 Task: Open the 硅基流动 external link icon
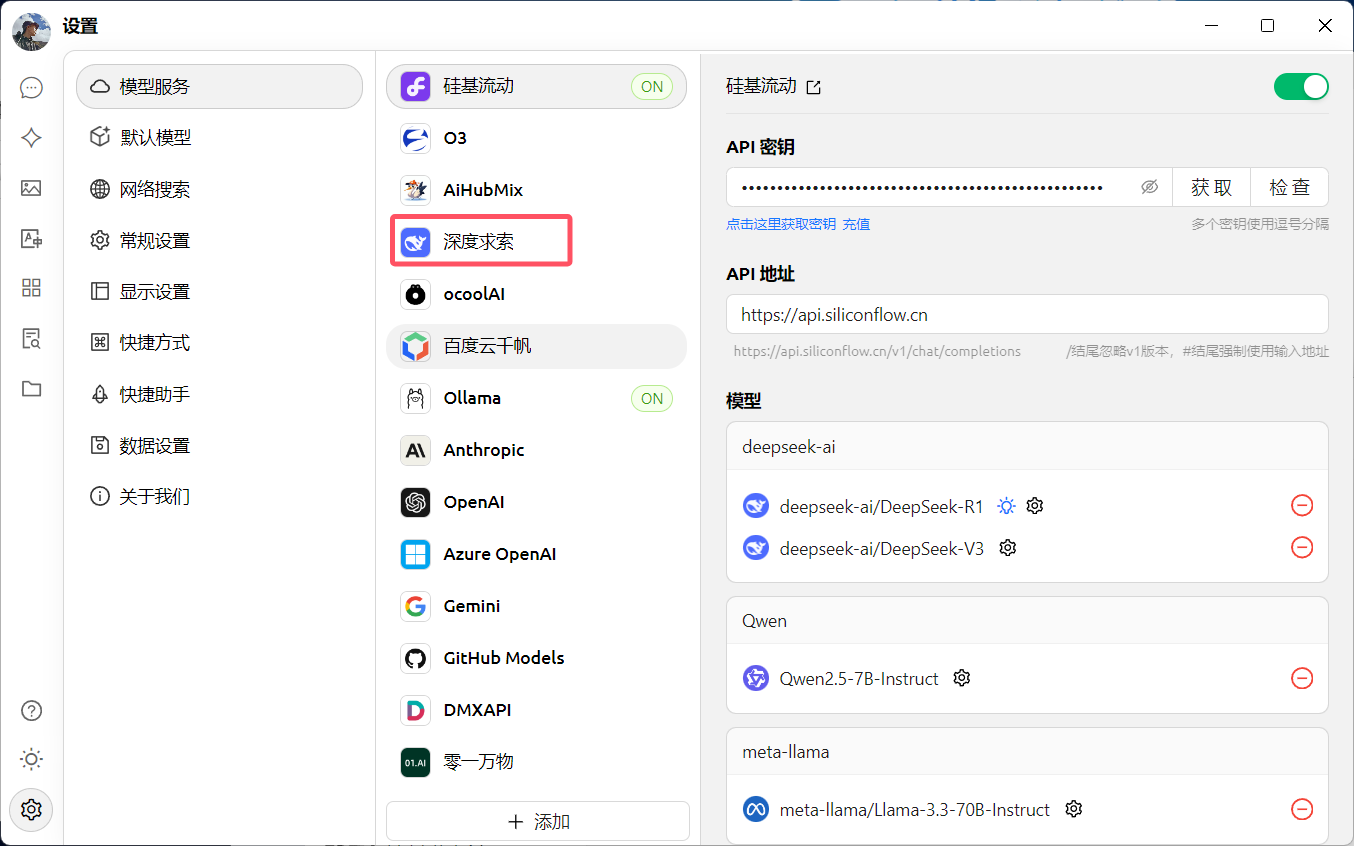pyautogui.click(x=814, y=87)
